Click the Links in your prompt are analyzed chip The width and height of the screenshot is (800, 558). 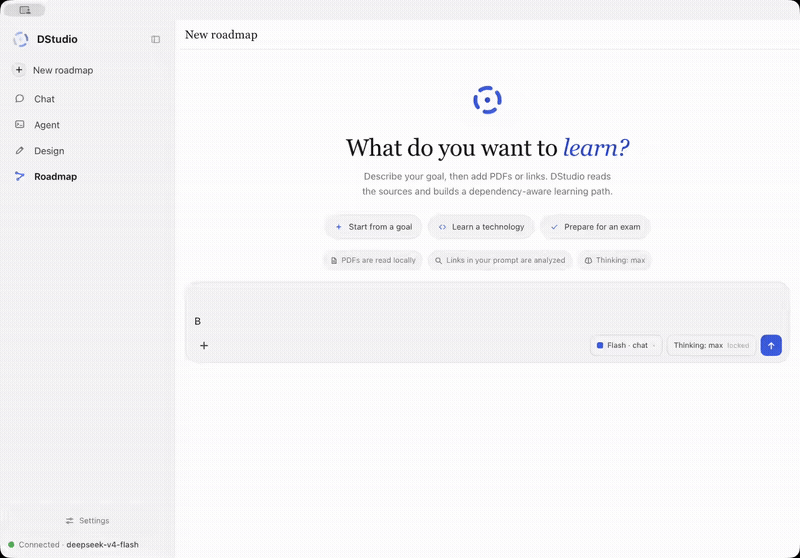coord(500,260)
